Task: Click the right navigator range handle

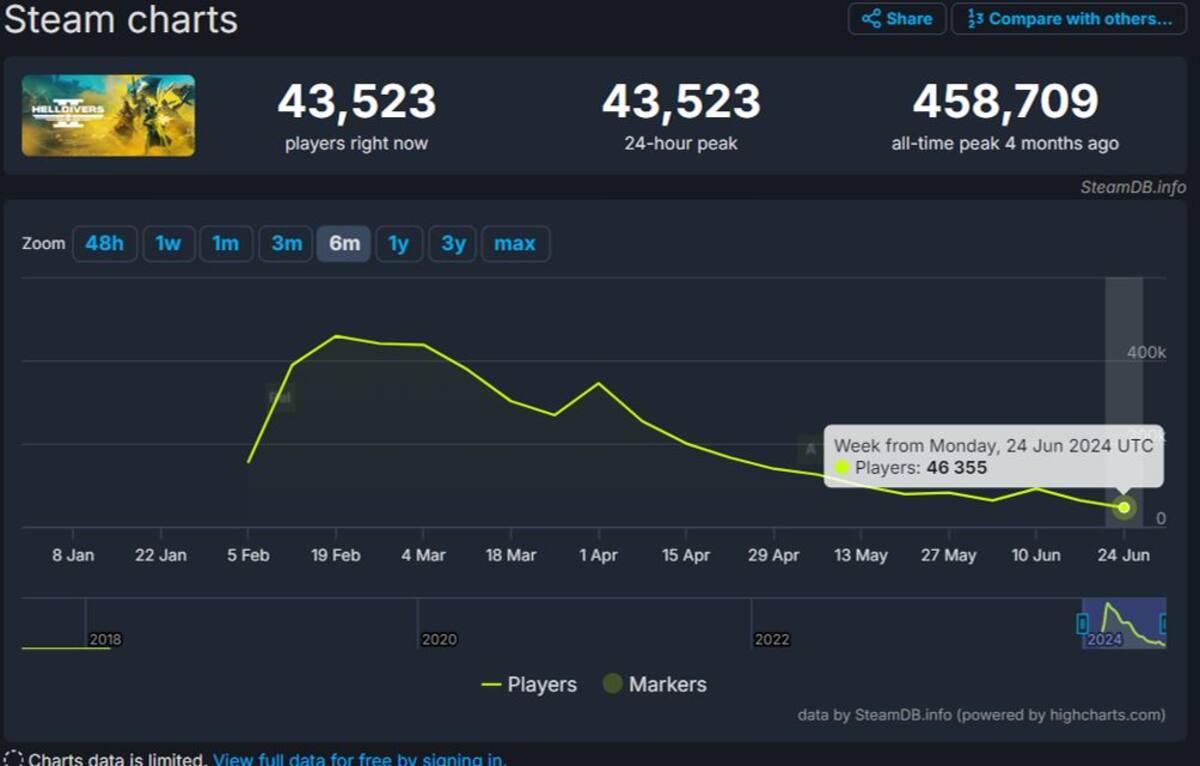Action: [1165, 623]
